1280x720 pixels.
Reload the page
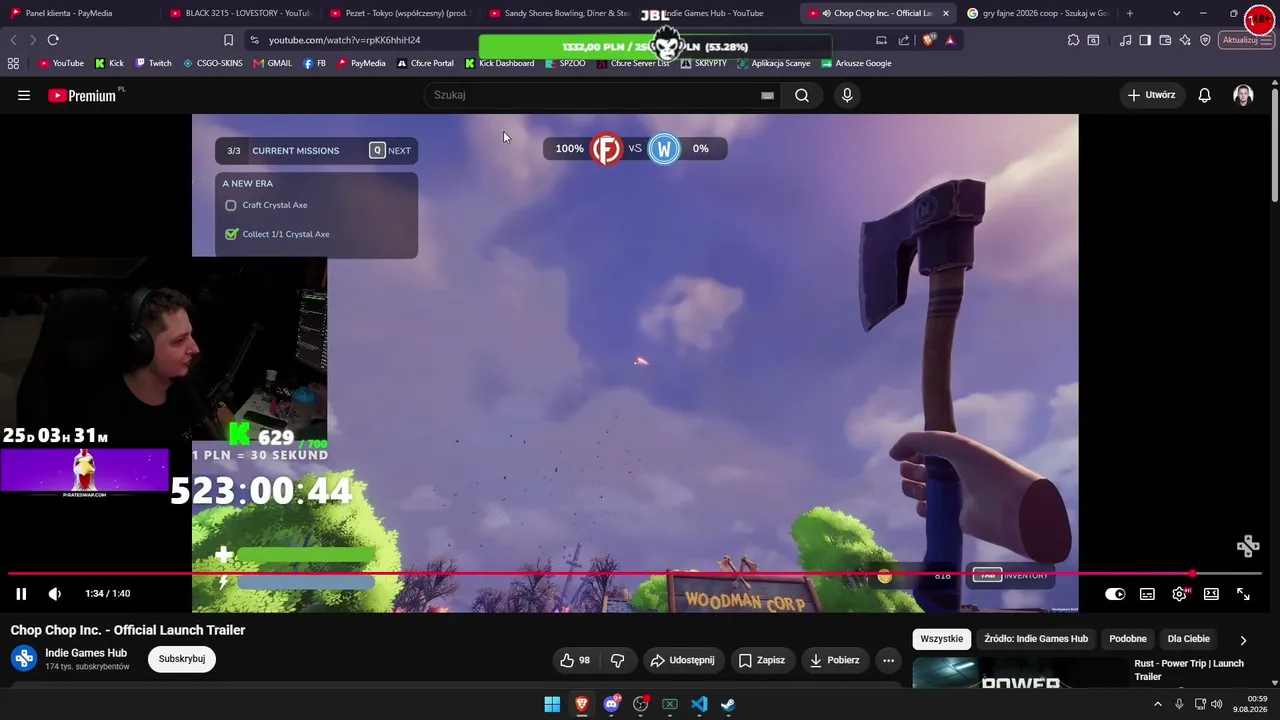(53, 40)
